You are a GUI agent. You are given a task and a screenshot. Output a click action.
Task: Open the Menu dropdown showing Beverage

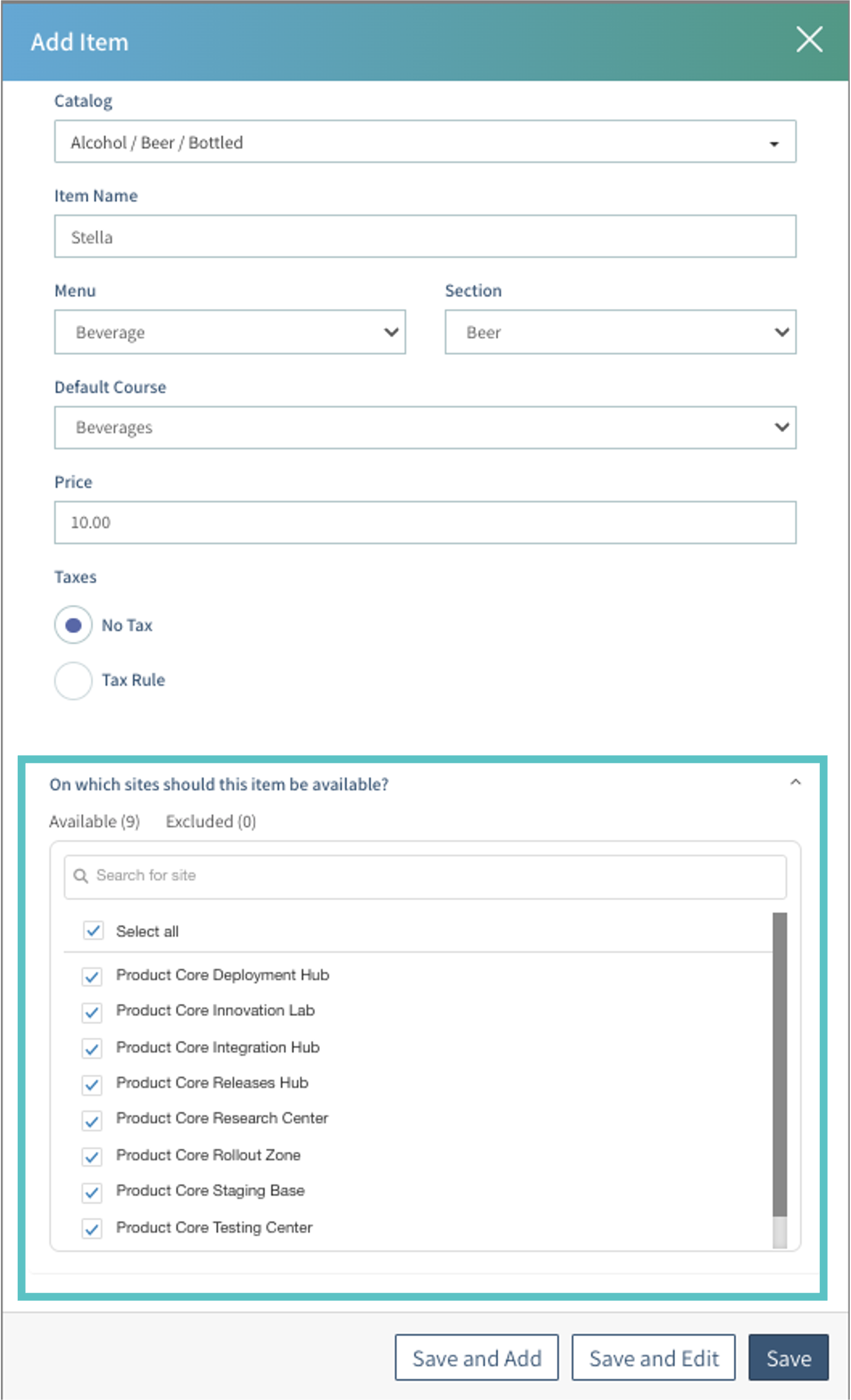[x=230, y=332]
